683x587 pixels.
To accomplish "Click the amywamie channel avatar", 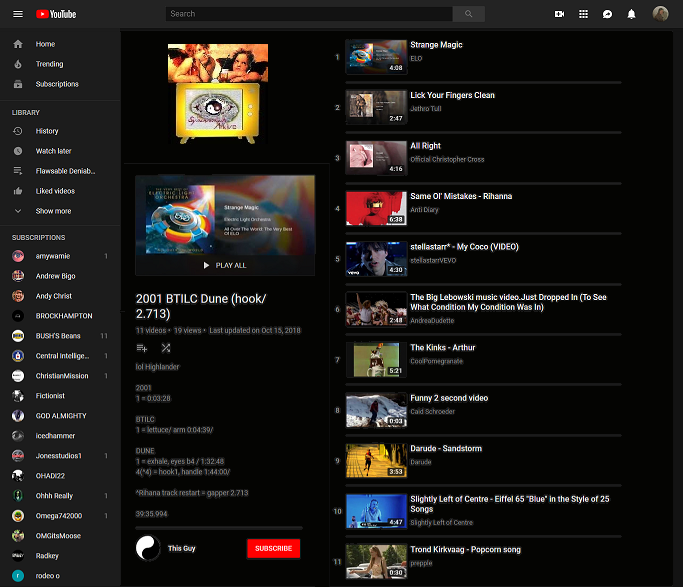I will (x=18, y=256).
